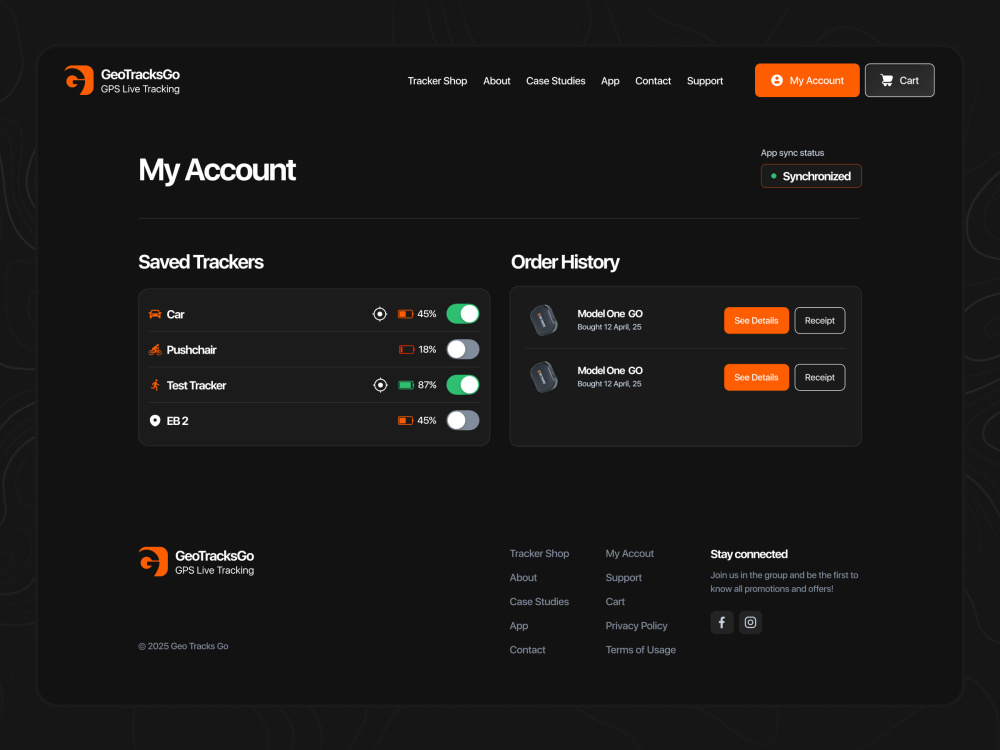Open the Cart button in header

click(x=900, y=80)
